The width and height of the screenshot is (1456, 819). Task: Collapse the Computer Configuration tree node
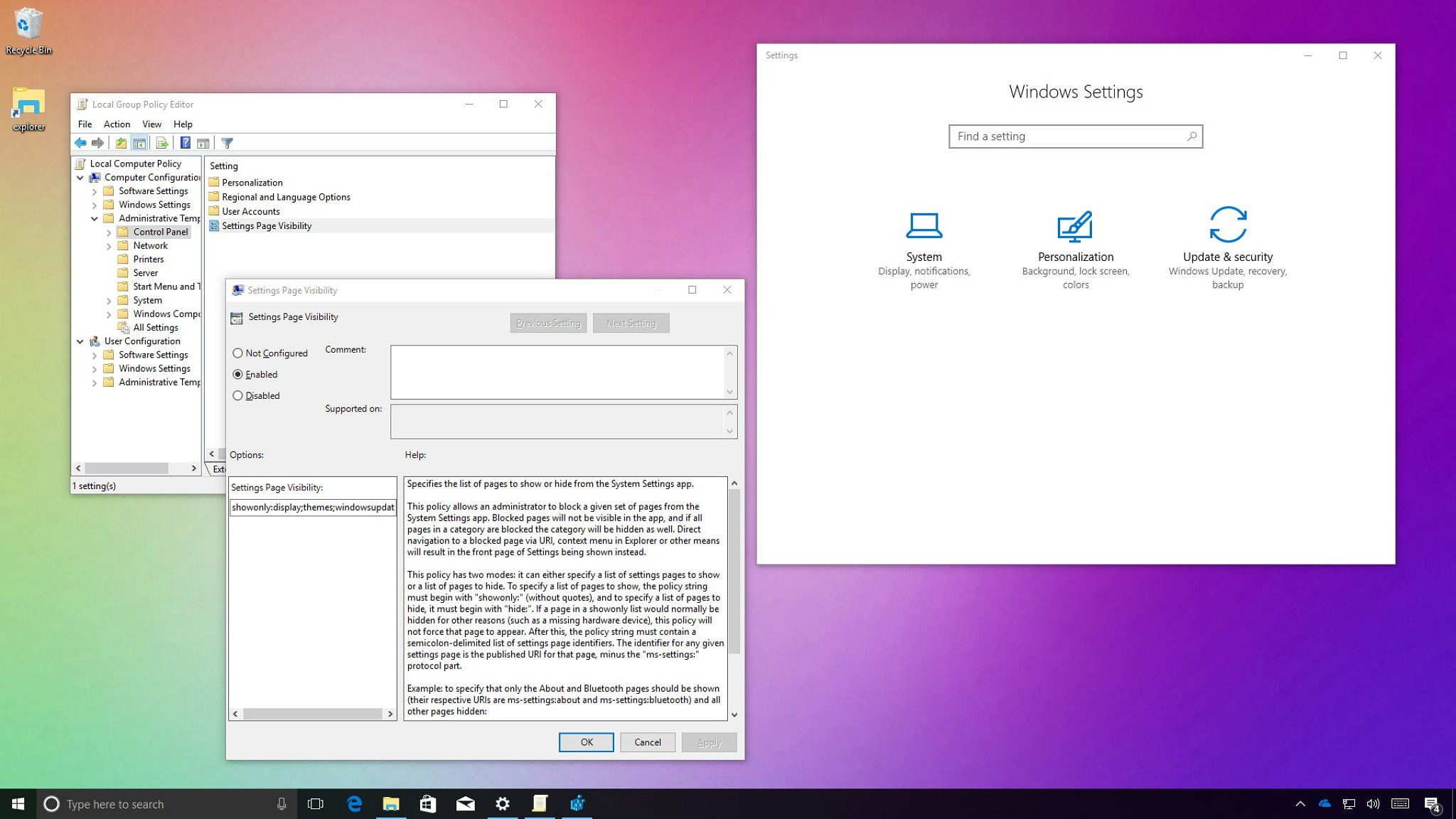click(x=80, y=178)
